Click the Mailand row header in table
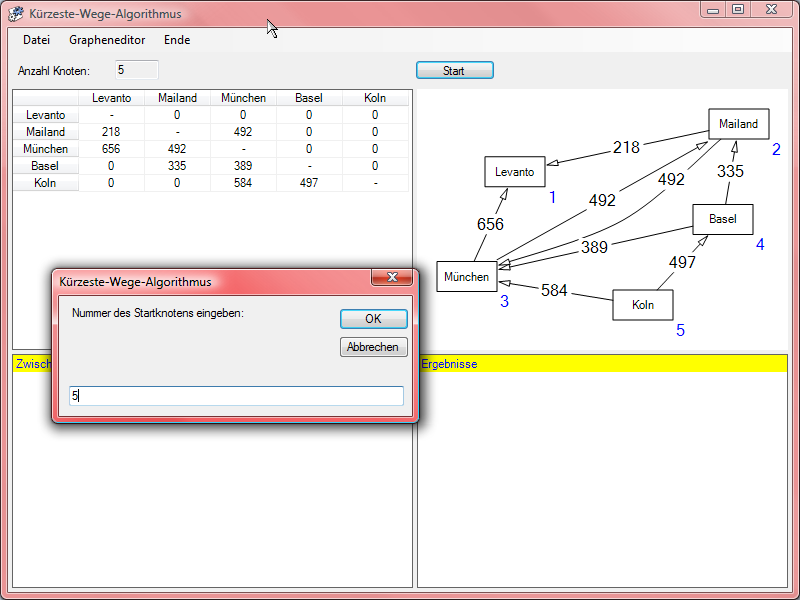 coord(46,132)
